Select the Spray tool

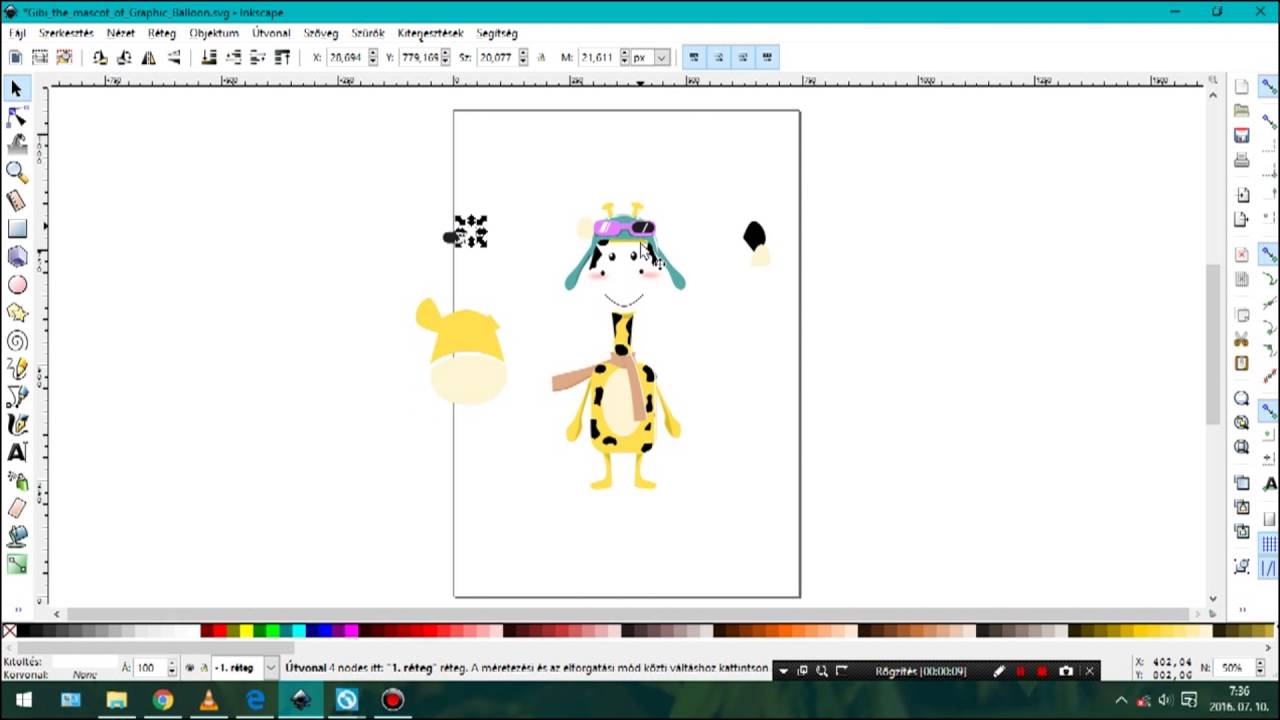point(16,481)
